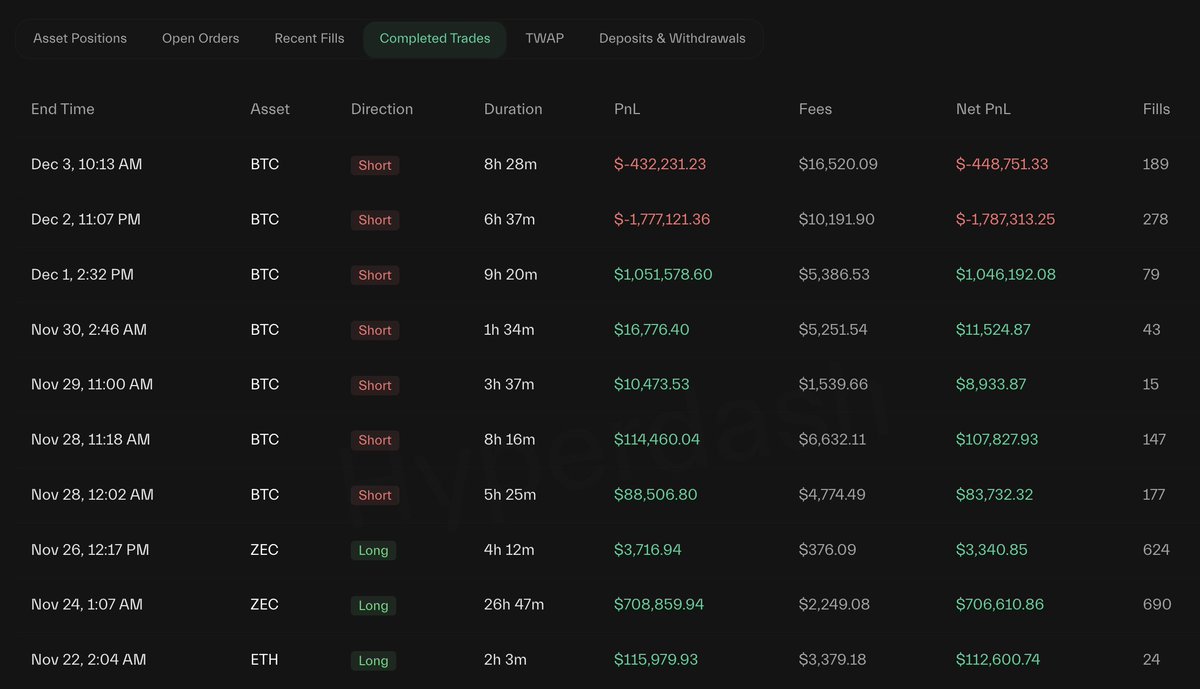1200x689 pixels.
Task: Click ZEC asset in Nov 24 row
Action: [x=265, y=604]
